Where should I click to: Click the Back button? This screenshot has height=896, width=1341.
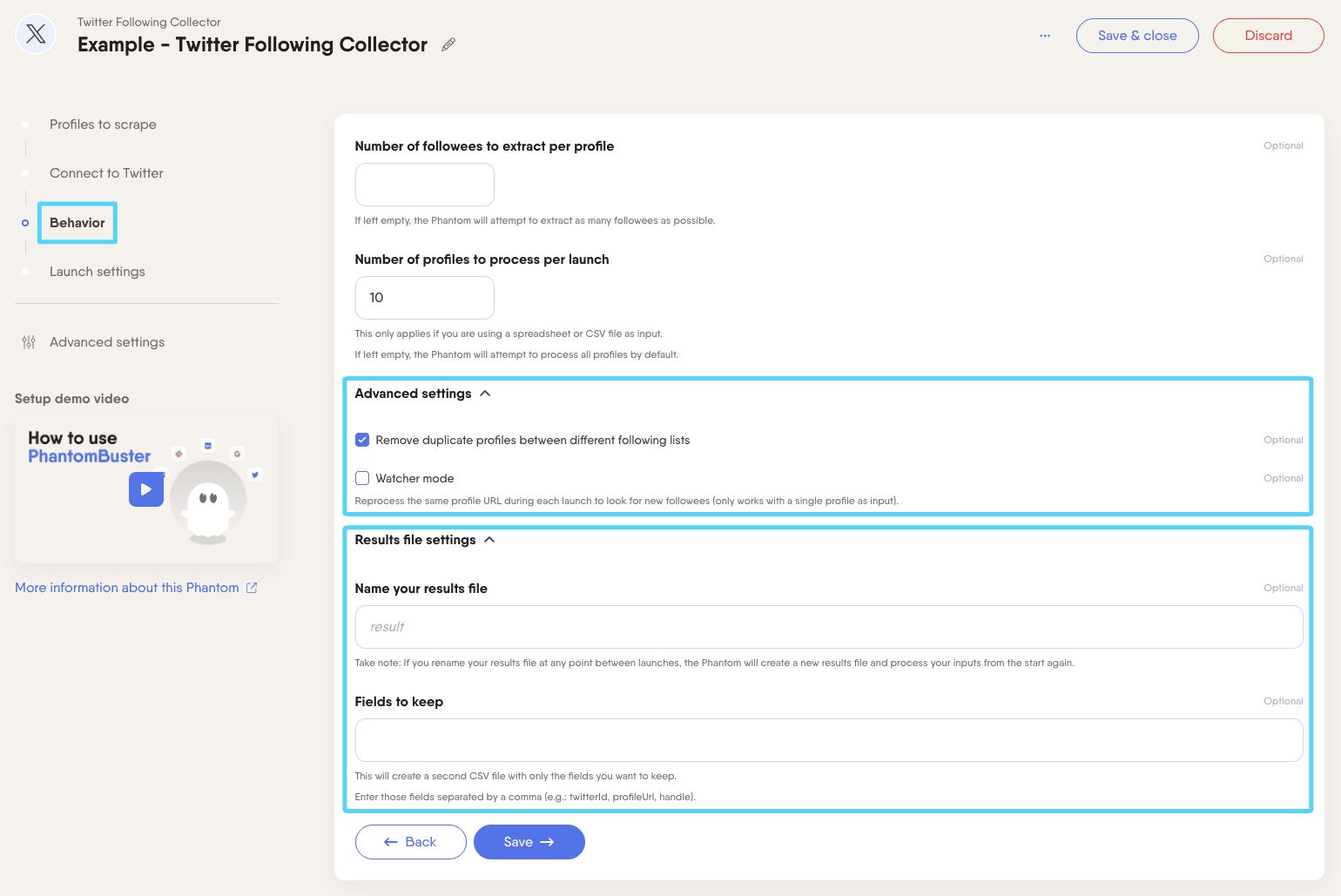click(410, 842)
